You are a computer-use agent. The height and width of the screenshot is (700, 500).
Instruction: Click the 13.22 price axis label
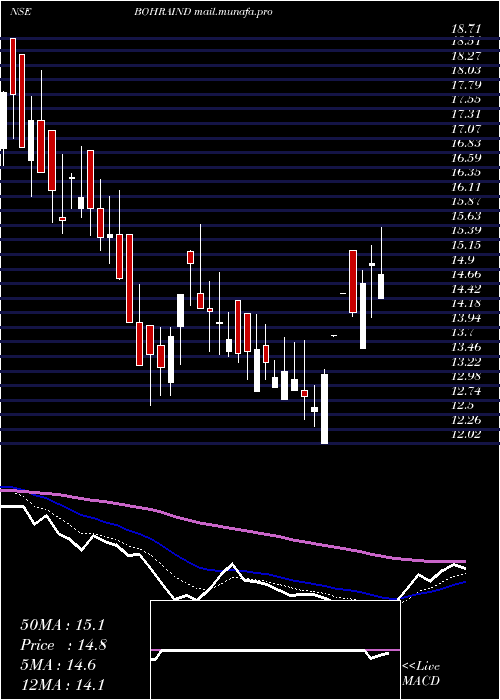466,362
